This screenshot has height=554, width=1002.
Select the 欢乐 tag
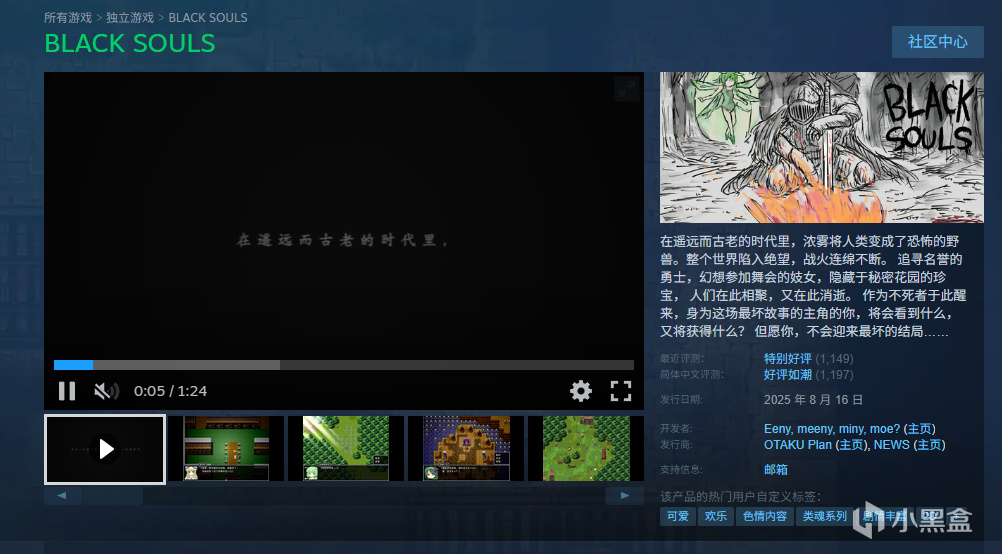tap(716, 516)
